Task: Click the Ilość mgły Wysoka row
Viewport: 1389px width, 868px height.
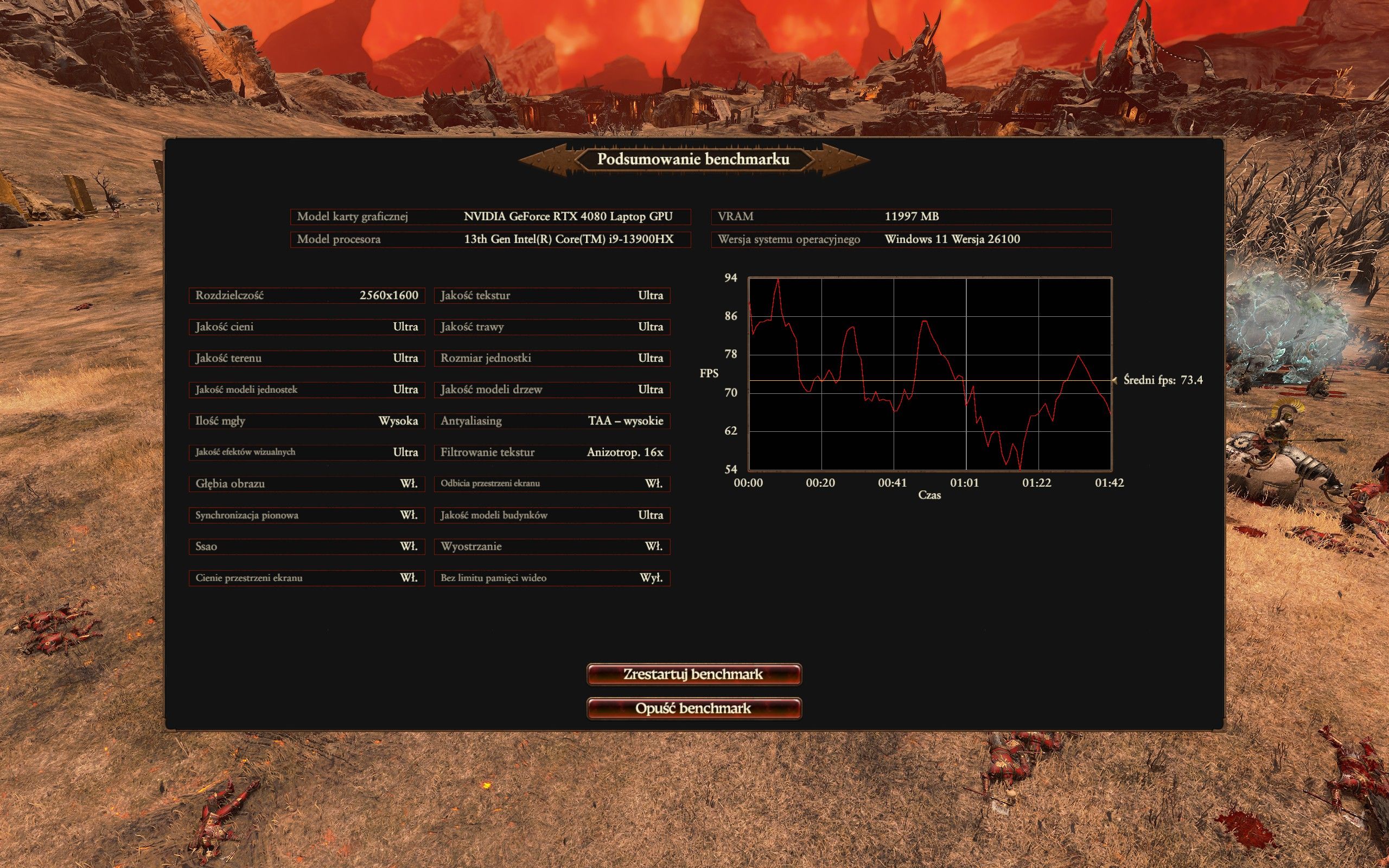Action: pyautogui.click(x=307, y=421)
